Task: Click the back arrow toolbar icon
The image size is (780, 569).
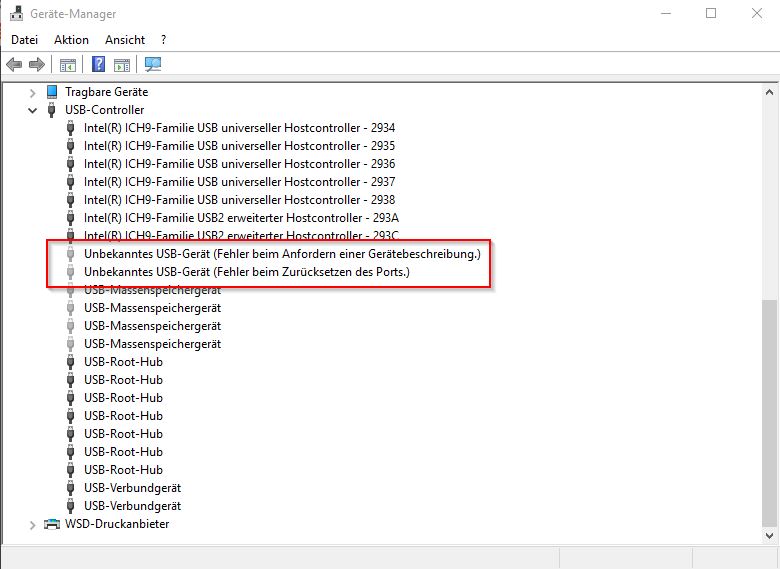Action: click(x=14, y=65)
